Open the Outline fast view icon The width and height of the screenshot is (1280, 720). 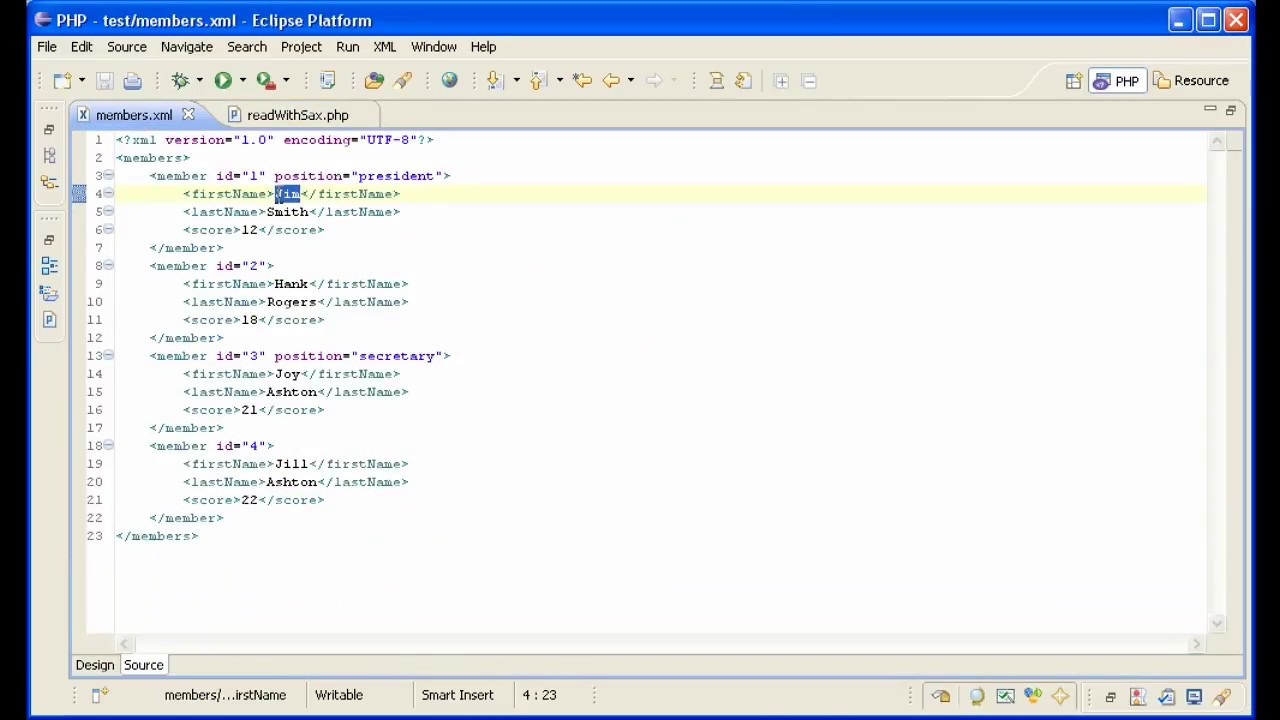tap(49, 266)
